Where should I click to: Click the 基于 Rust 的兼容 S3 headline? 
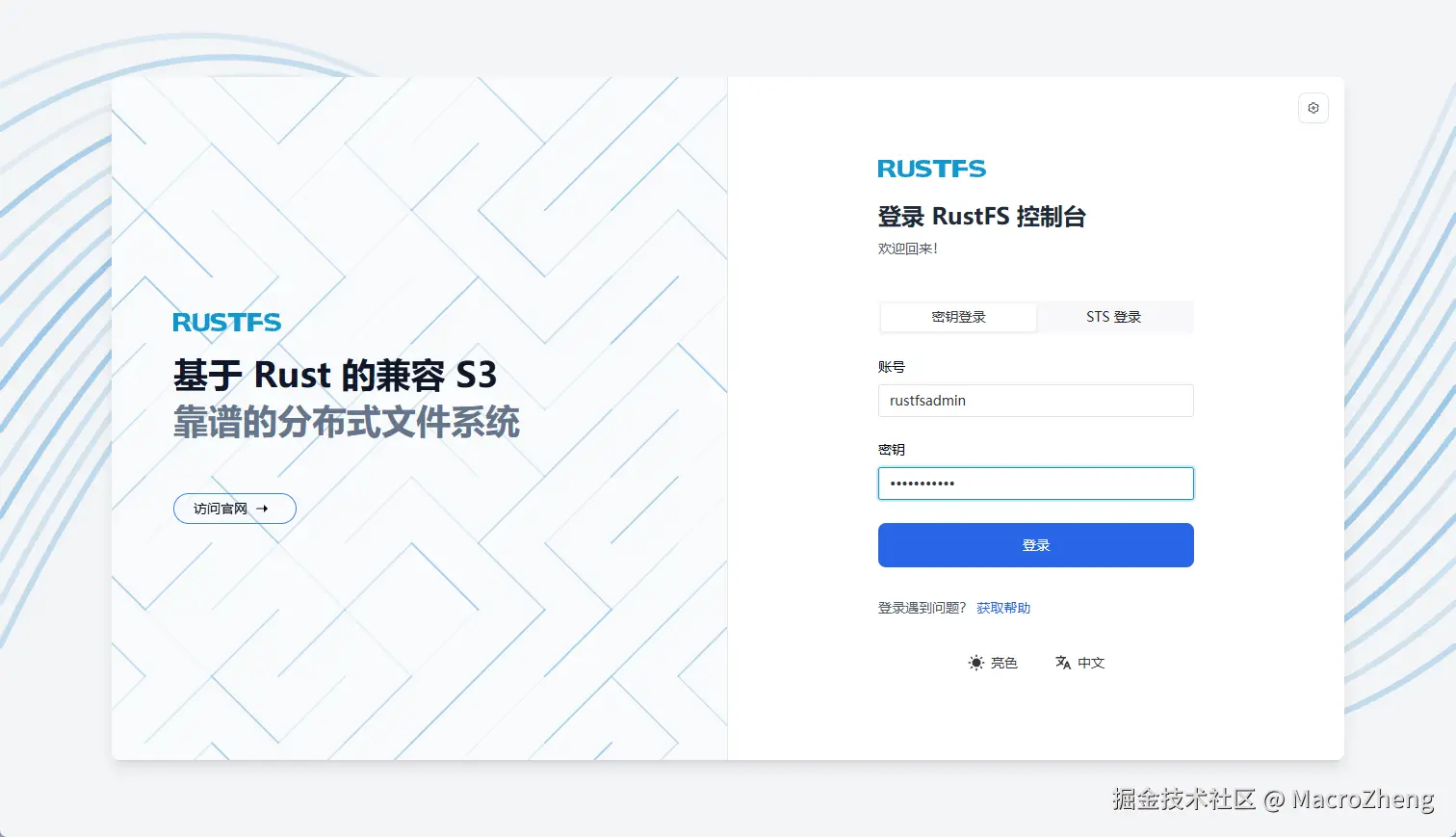335,375
